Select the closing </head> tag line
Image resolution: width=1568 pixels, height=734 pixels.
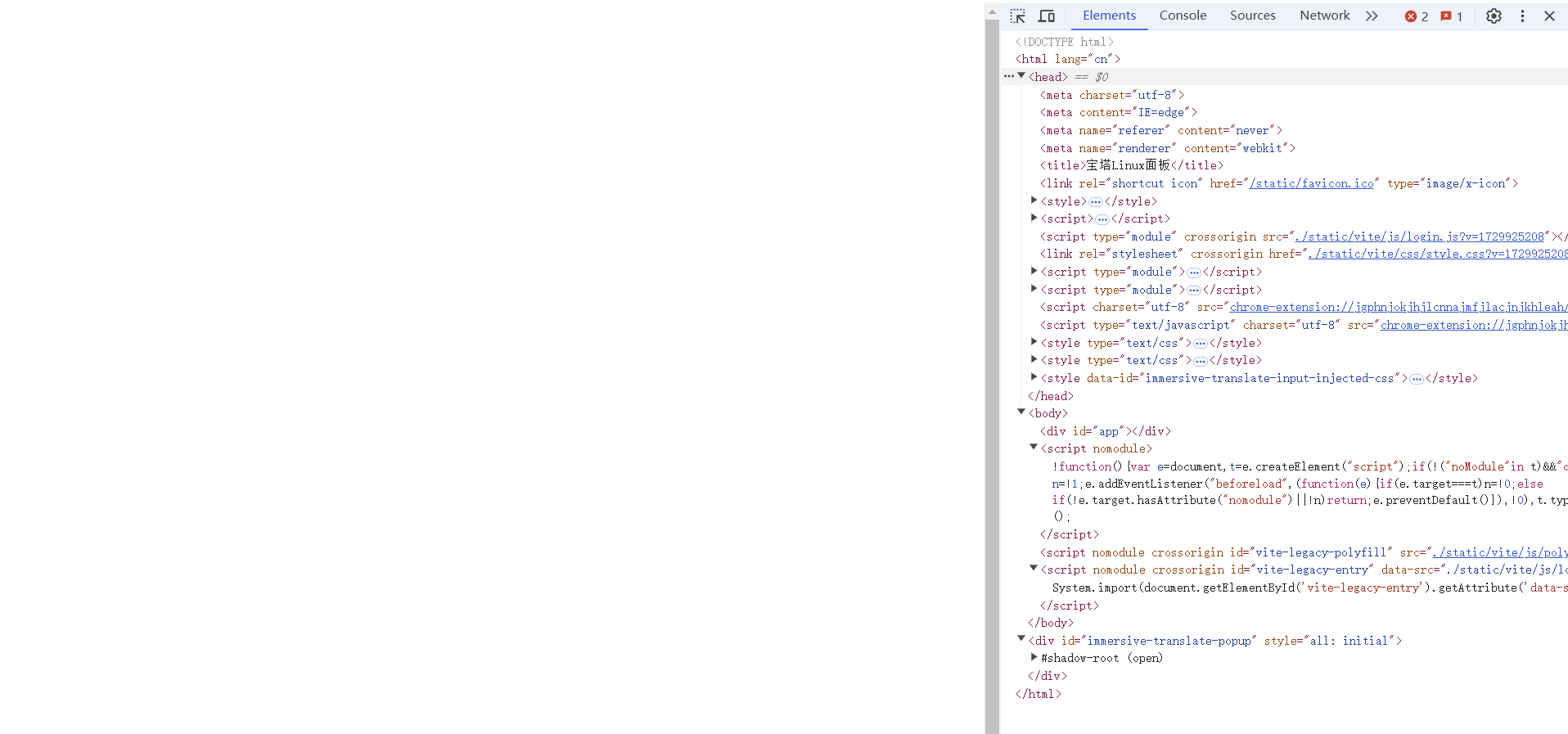(1051, 396)
